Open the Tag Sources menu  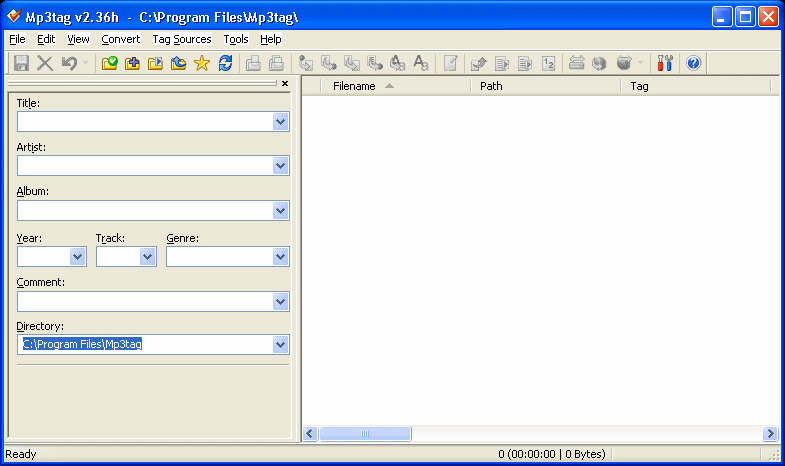pos(182,39)
